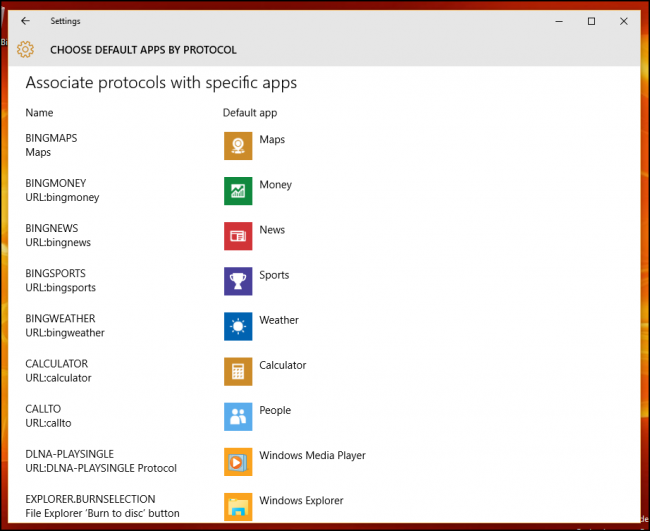Maximize the Settings window

pyautogui.click(x=592, y=21)
